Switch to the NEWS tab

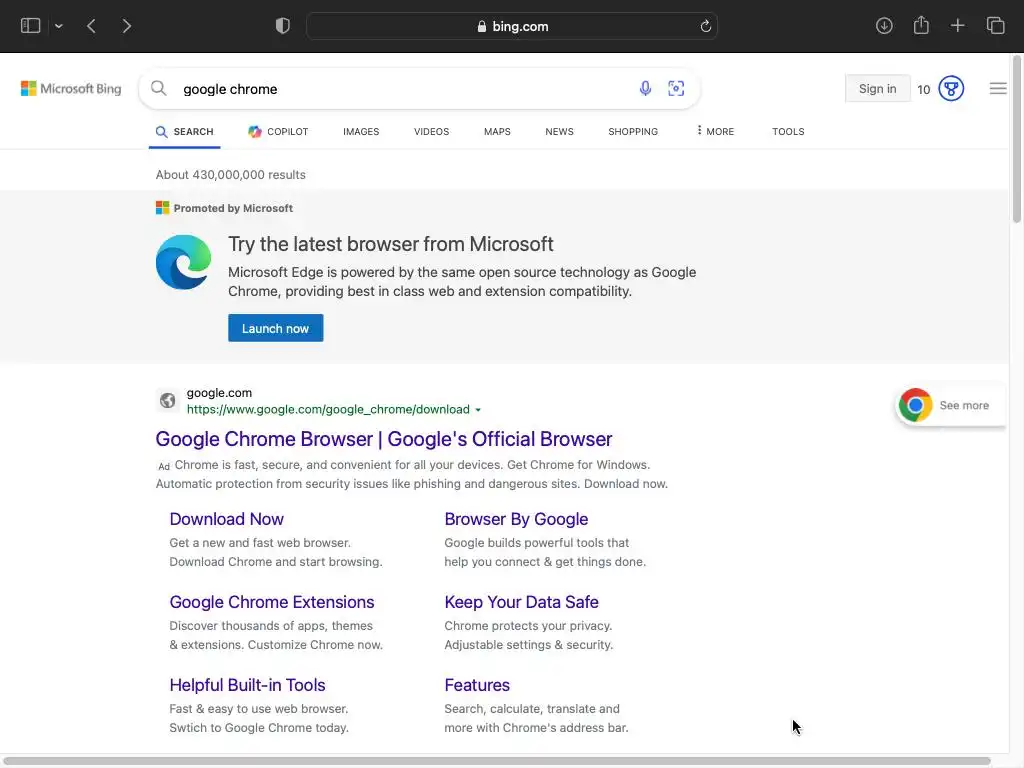[x=560, y=131]
